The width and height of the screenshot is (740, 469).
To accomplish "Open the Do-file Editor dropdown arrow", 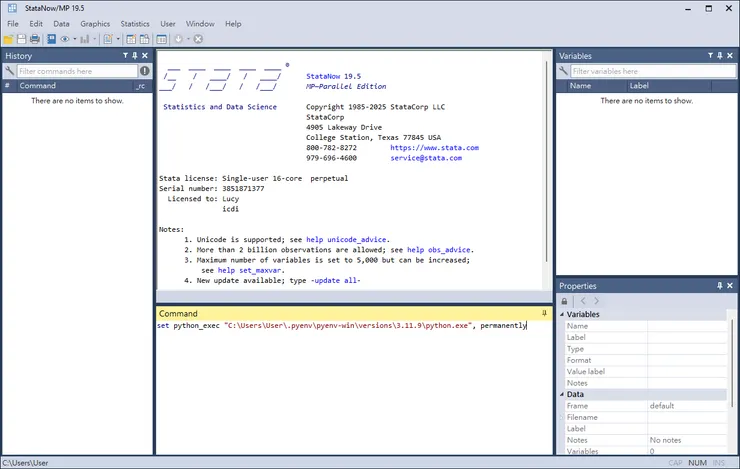I will pos(118,39).
